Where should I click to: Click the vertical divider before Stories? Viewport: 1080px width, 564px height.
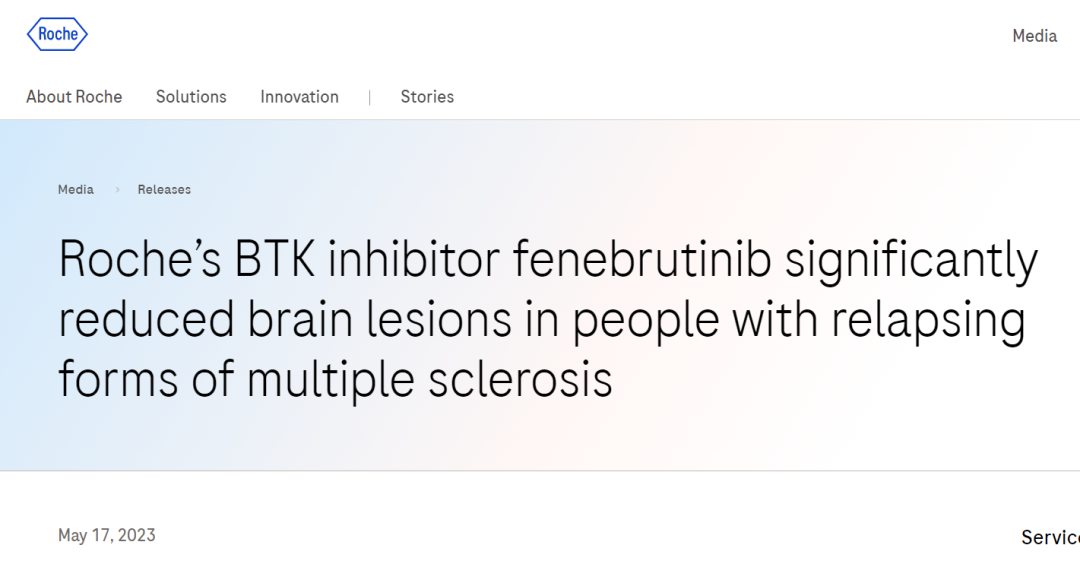pyautogui.click(x=370, y=97)
